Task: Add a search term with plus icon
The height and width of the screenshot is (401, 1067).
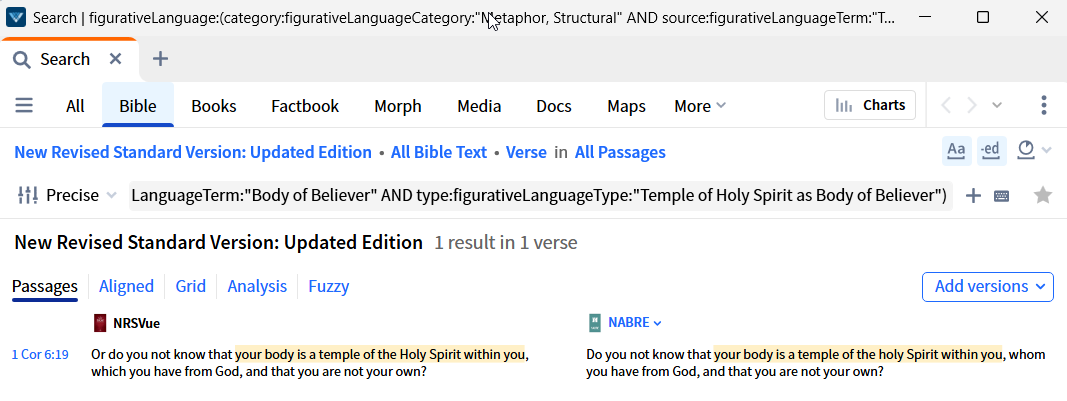Action: click(974, 196)
